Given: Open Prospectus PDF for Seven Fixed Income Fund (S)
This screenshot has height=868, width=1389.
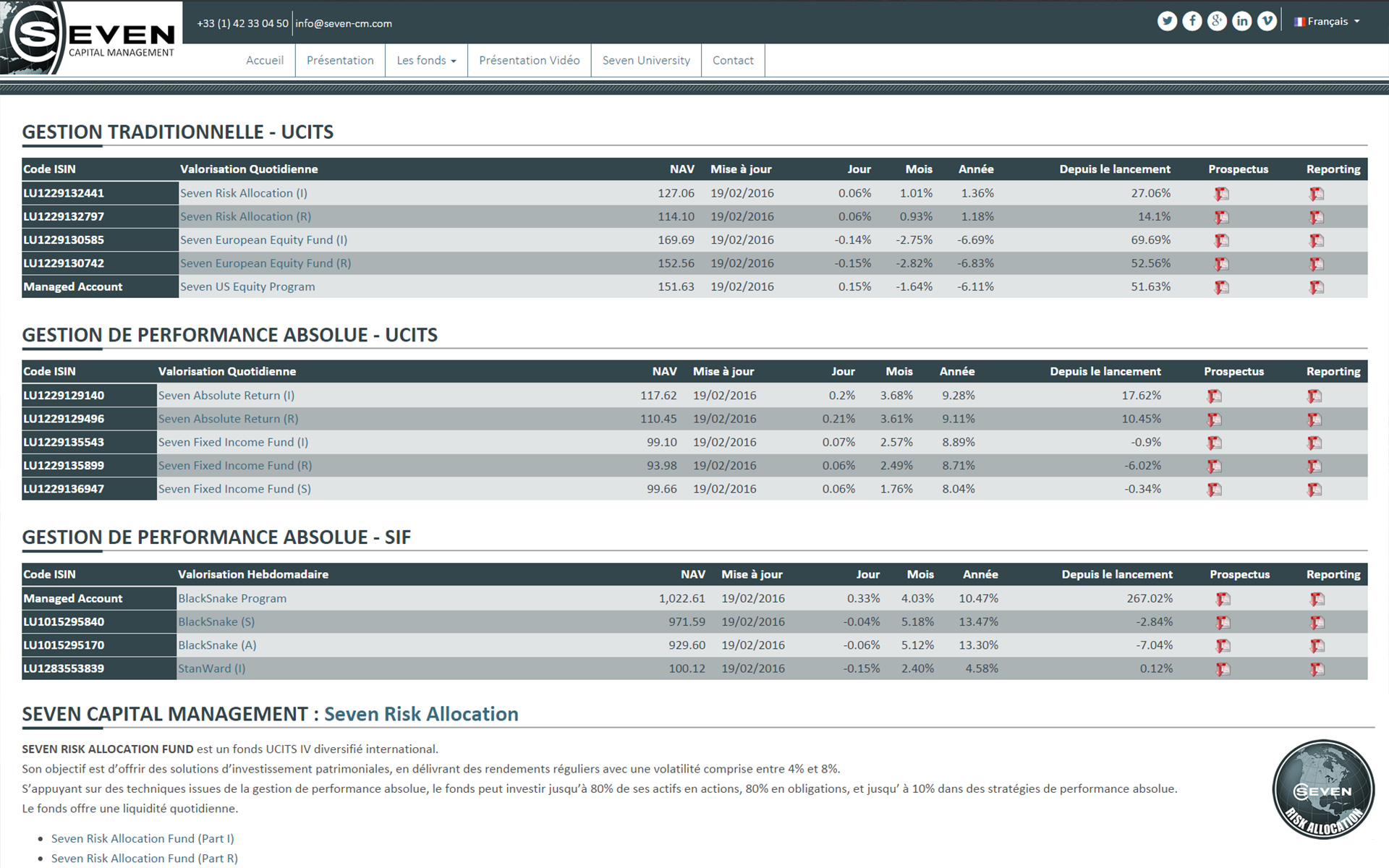Looking at the screenshot, I should coord(1215,490).
